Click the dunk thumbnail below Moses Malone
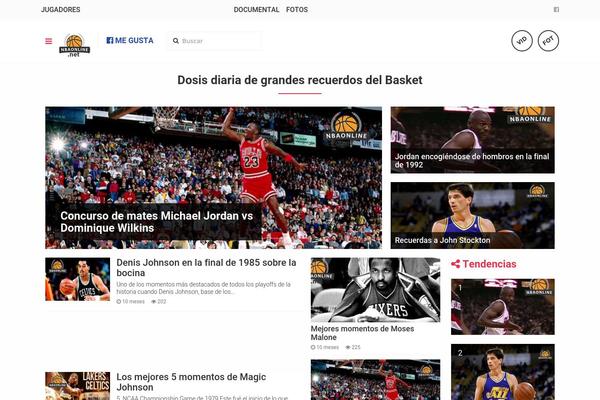This screenshot has height=400, width=600. (x=375, y=380)
